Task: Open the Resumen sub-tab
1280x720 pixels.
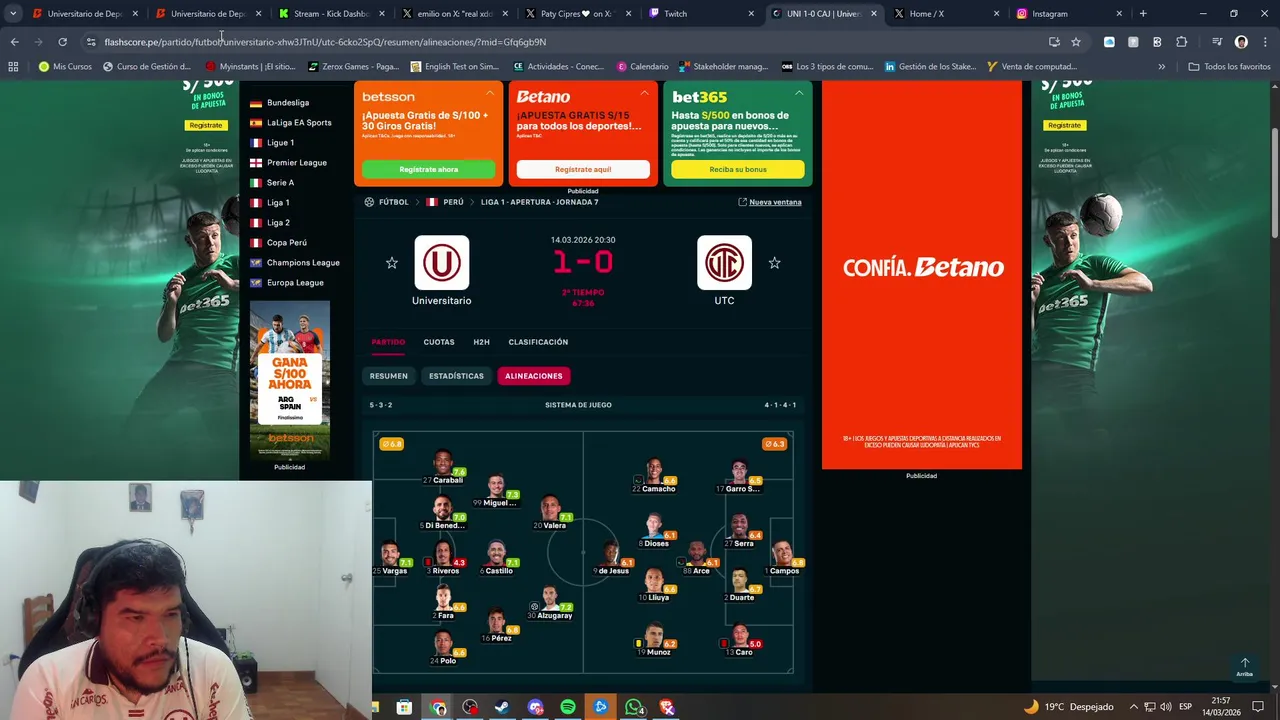Action: click(389, 376)
